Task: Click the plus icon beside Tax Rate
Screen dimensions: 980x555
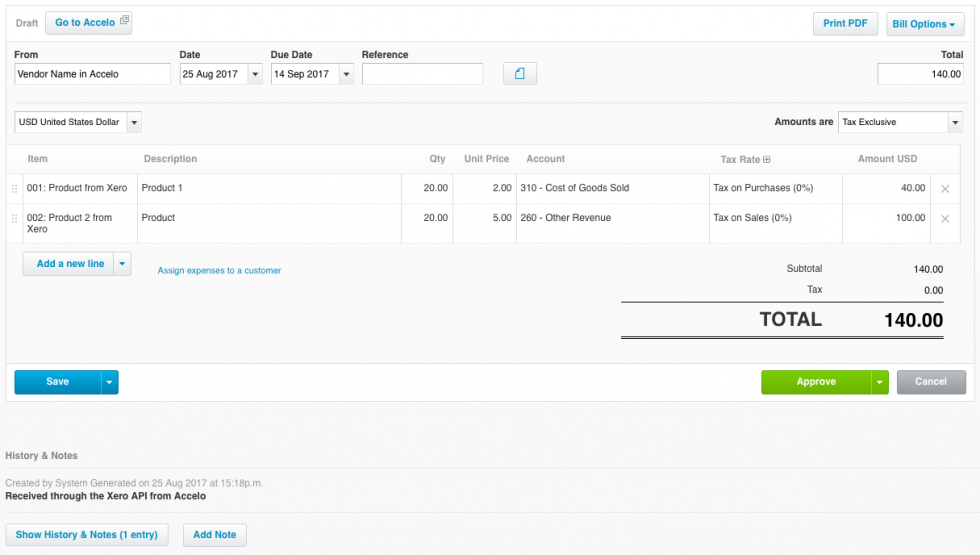Action: pos(767,159)
